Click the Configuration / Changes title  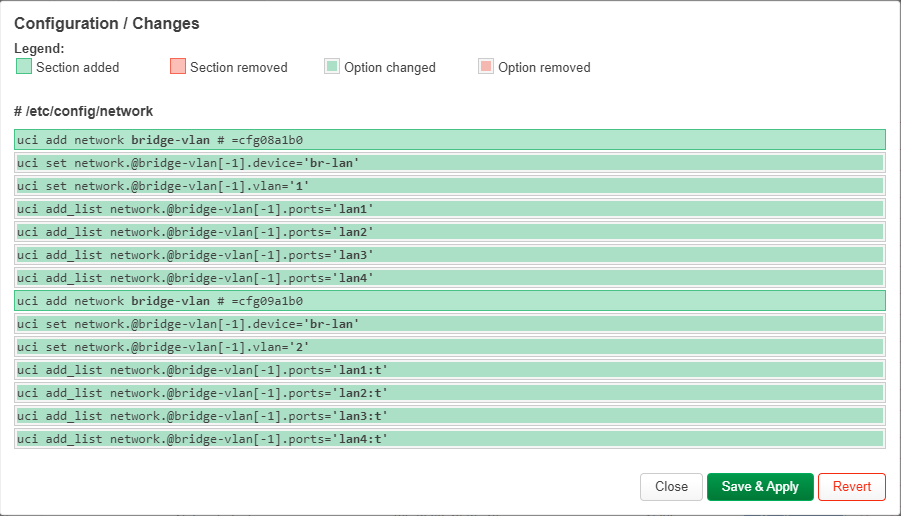(107, 24)
